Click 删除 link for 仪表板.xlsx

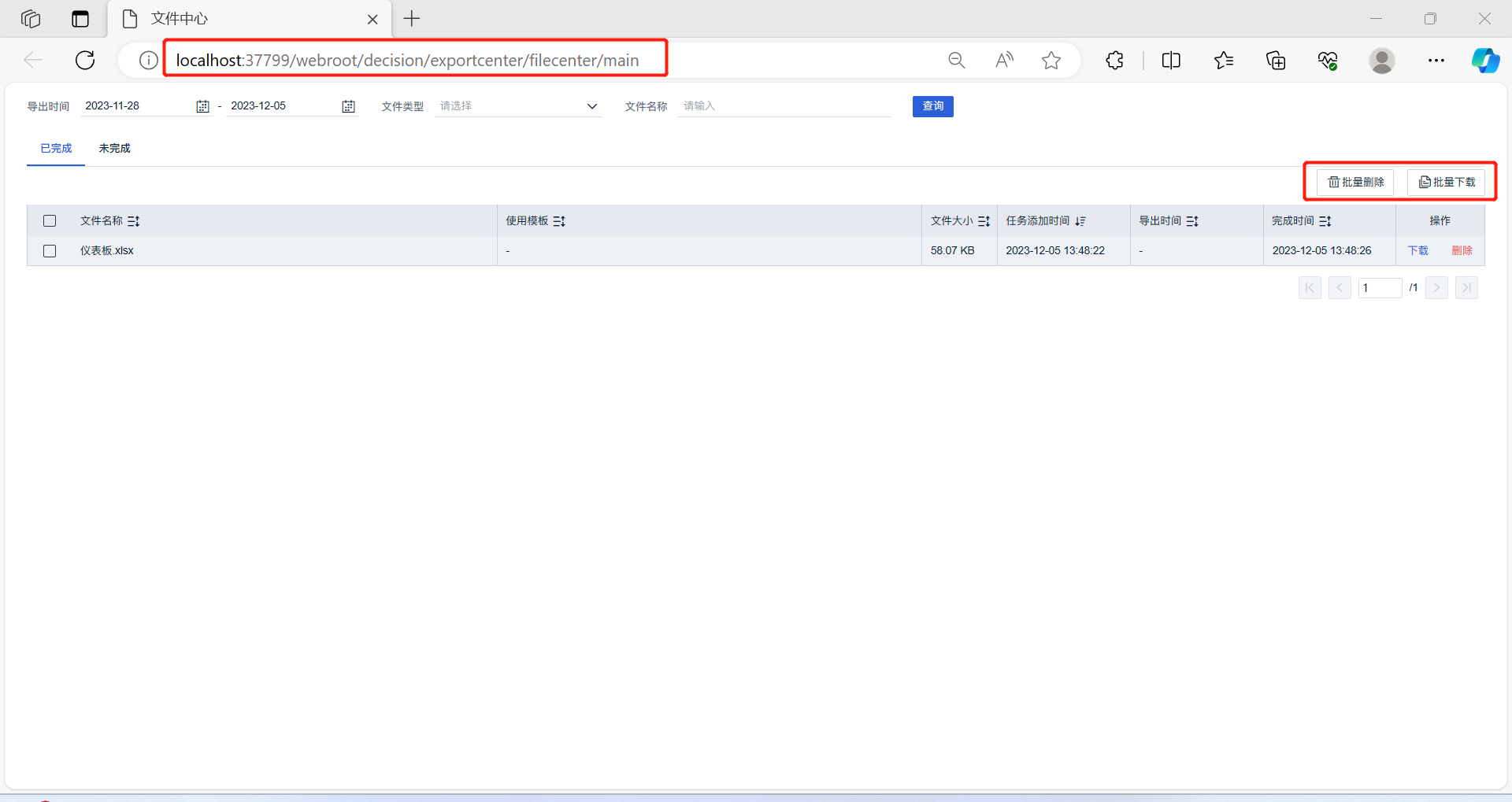coord(1462,251)
